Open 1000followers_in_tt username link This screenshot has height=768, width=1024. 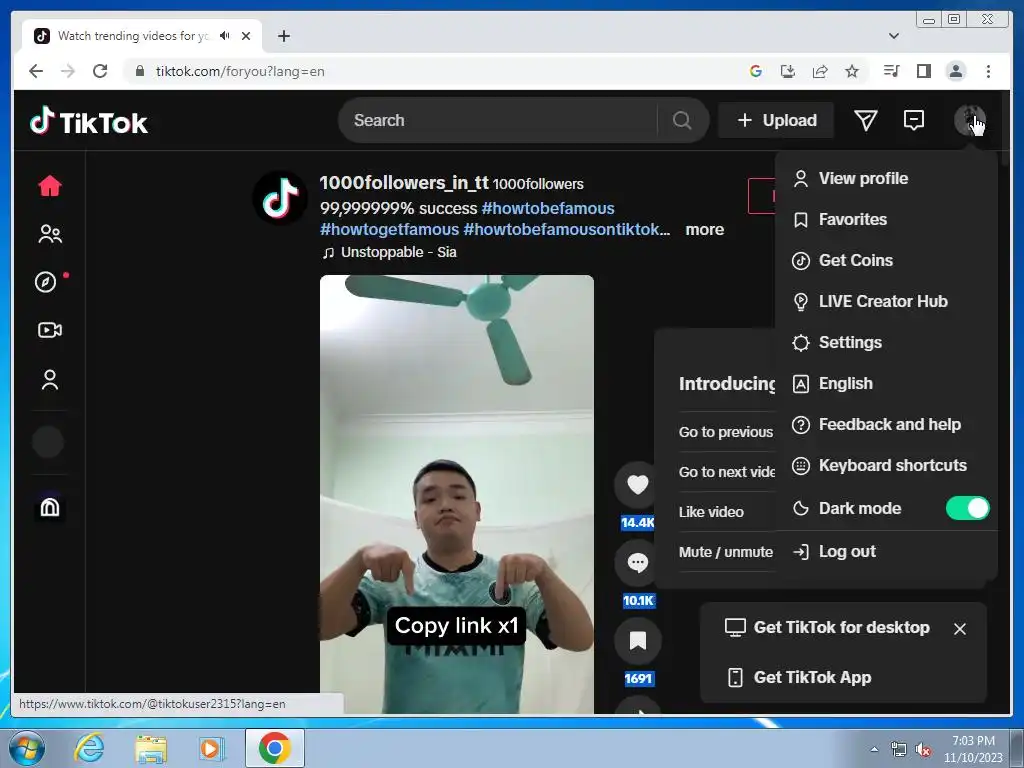(404, 182)
